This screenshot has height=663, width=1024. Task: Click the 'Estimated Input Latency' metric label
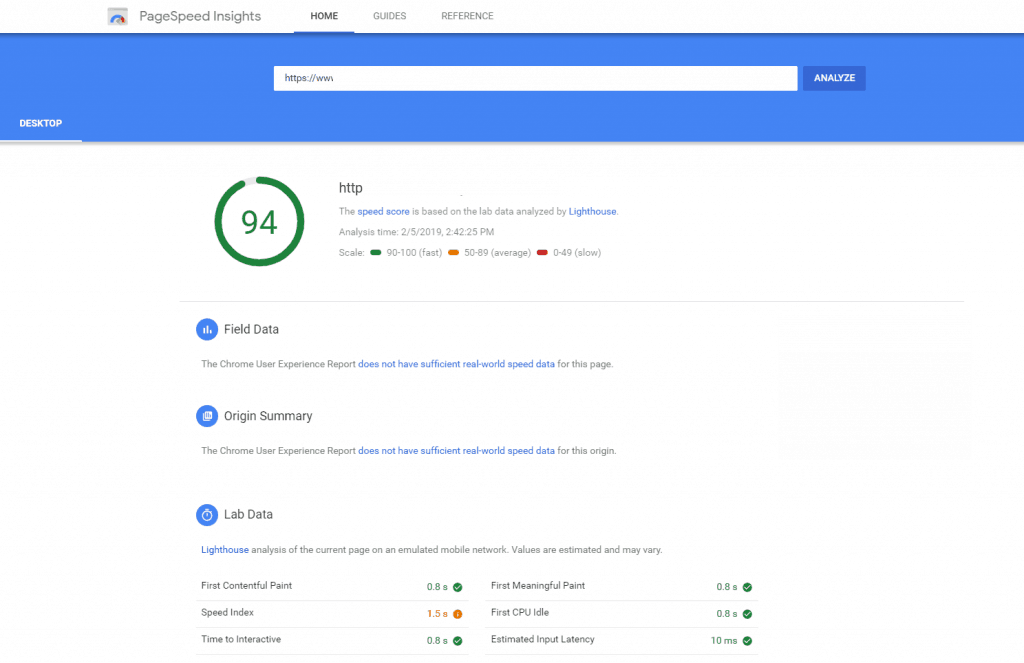click(x=543, y=639)
